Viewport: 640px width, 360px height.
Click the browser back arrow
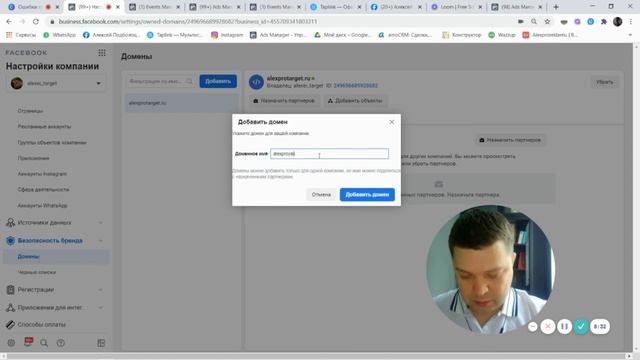9,21
